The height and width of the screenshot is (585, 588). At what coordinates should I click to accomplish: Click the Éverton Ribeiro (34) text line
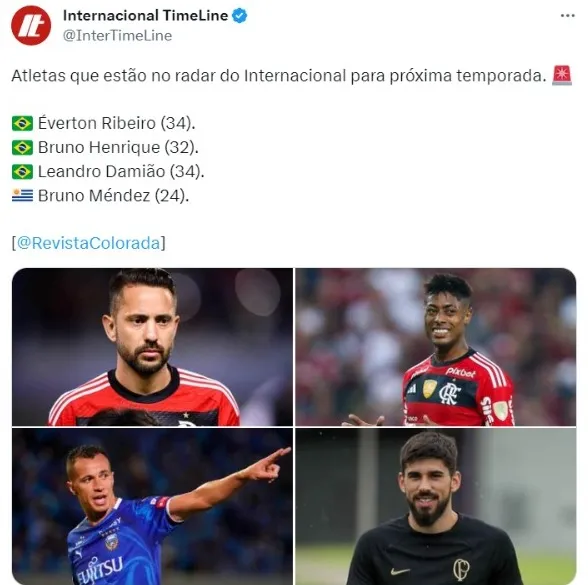coord(117,123)
